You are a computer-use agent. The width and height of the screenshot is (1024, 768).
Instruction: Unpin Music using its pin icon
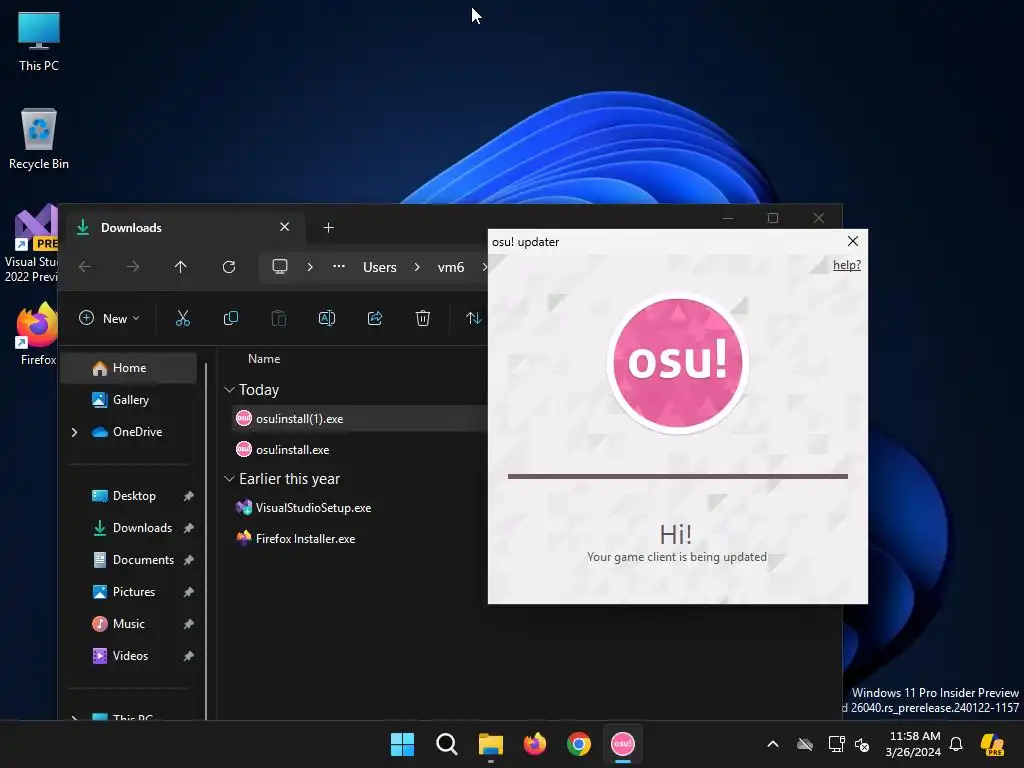point(188,624)
